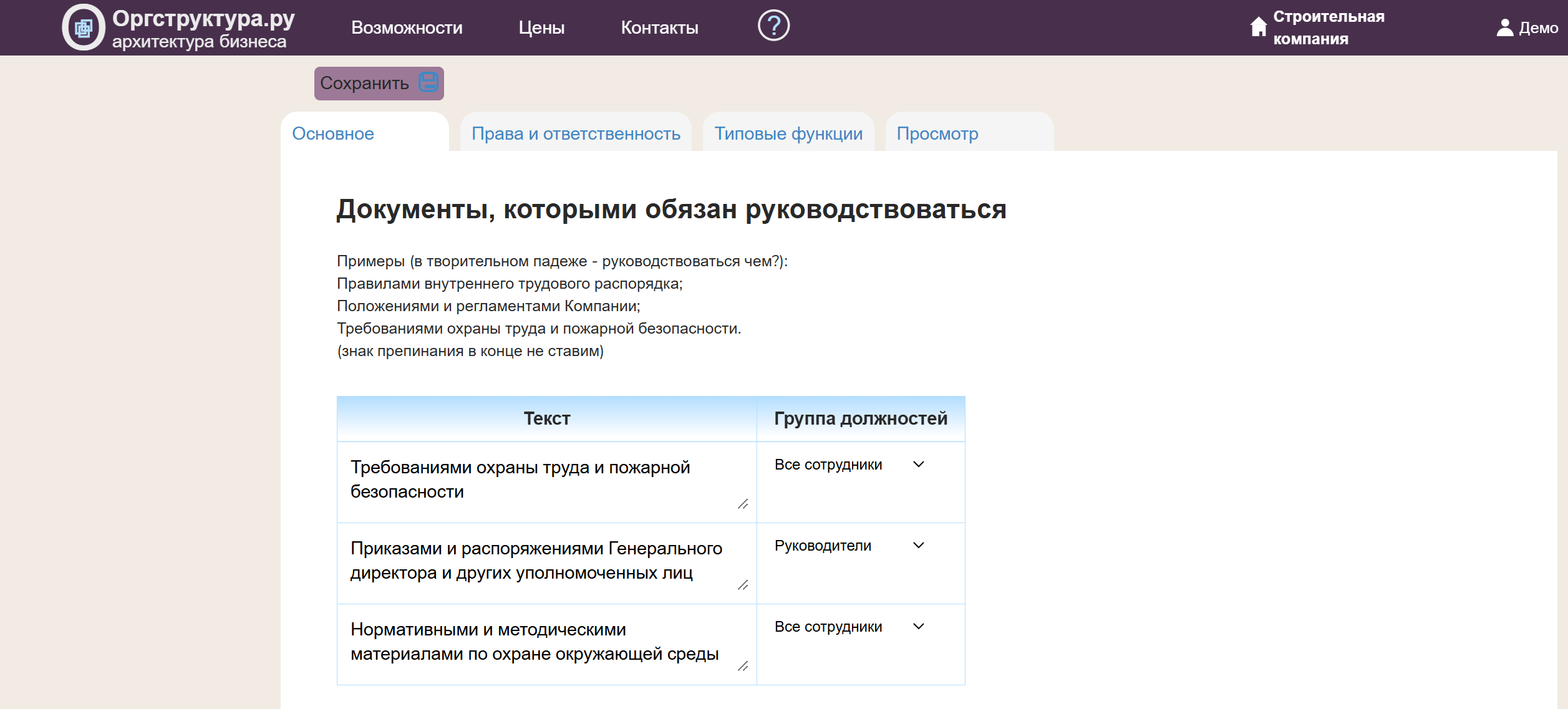Image resolution: width=1568 pixels, height=709 pixels.
Task: Open group dropdown for Требованиями охраны труда row
Action: 849,465
